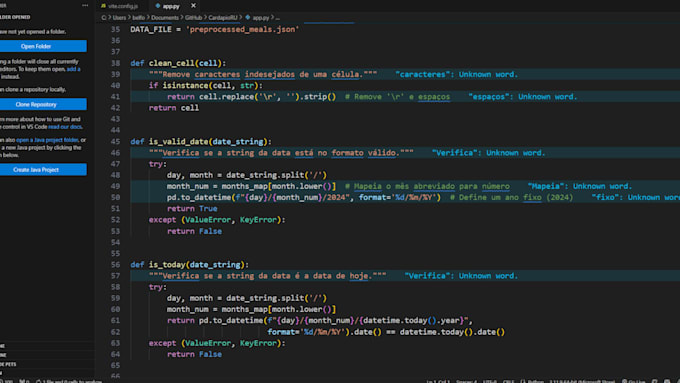680x383 pixels.
Task: Click line number 35 in the gutter
Action: [x=115, y=29]
